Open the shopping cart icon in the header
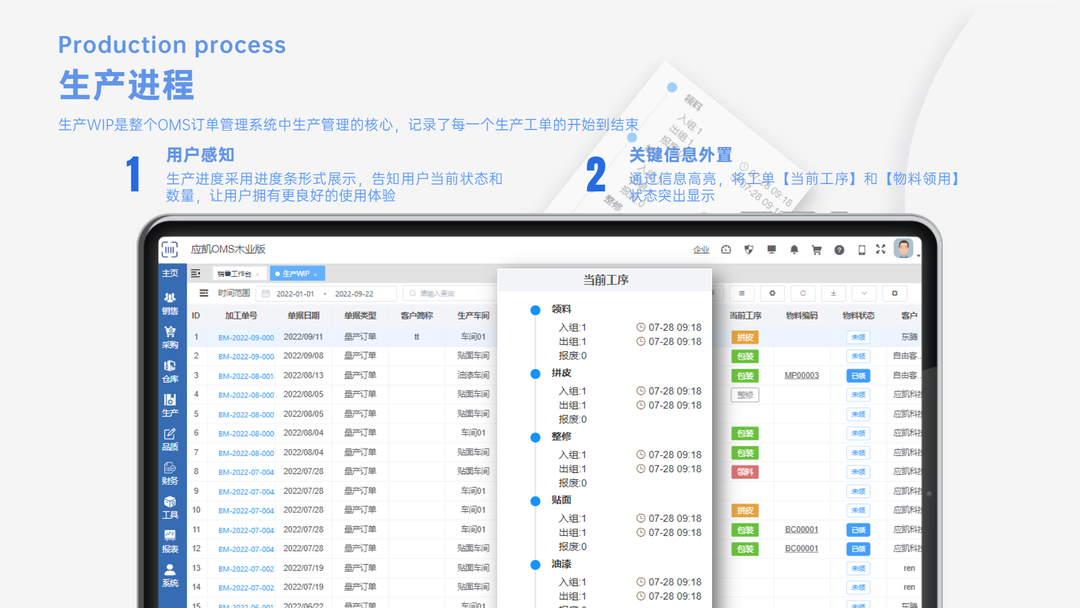Image resolution: width=1080 pixels, height=608 pixels. [817, 249]
